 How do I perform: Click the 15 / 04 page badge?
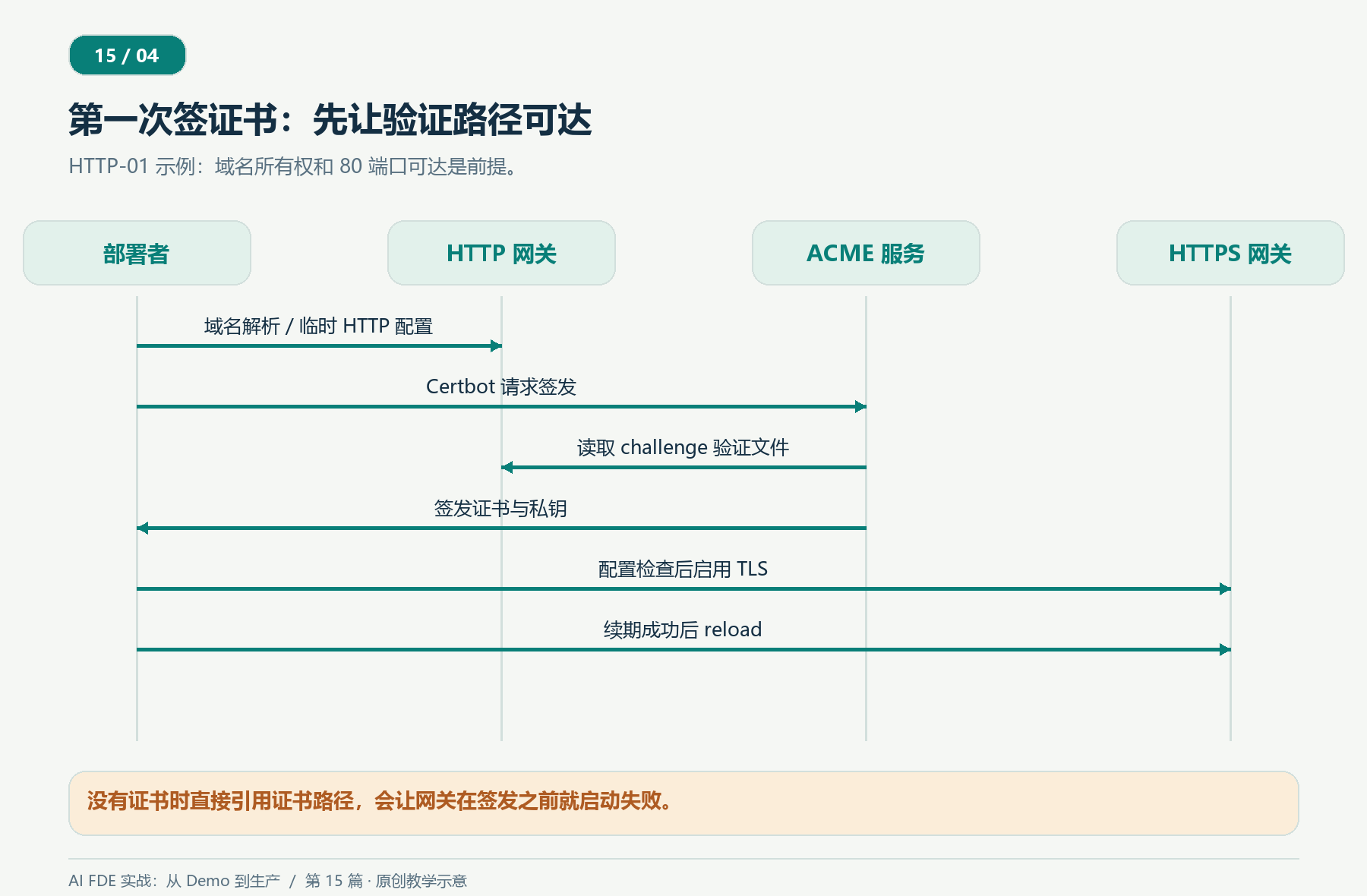128,55
